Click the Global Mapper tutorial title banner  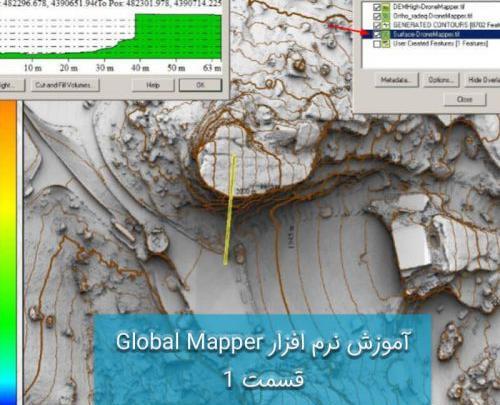(x=263, y=359)
